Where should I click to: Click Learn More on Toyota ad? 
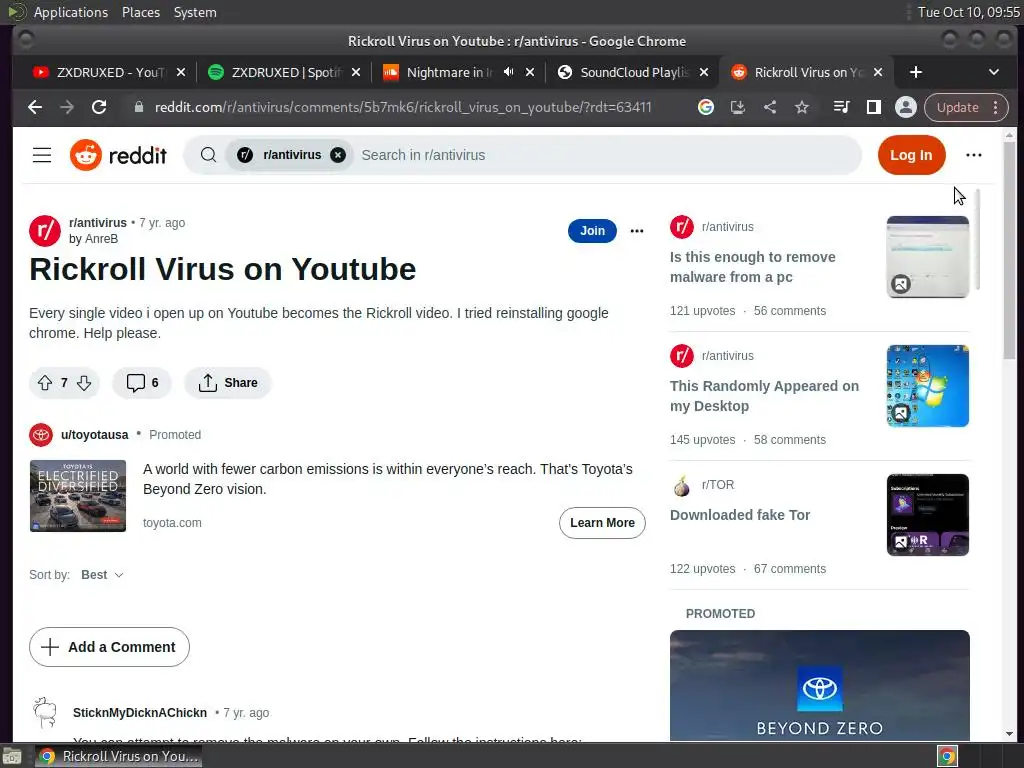[602, 522]
